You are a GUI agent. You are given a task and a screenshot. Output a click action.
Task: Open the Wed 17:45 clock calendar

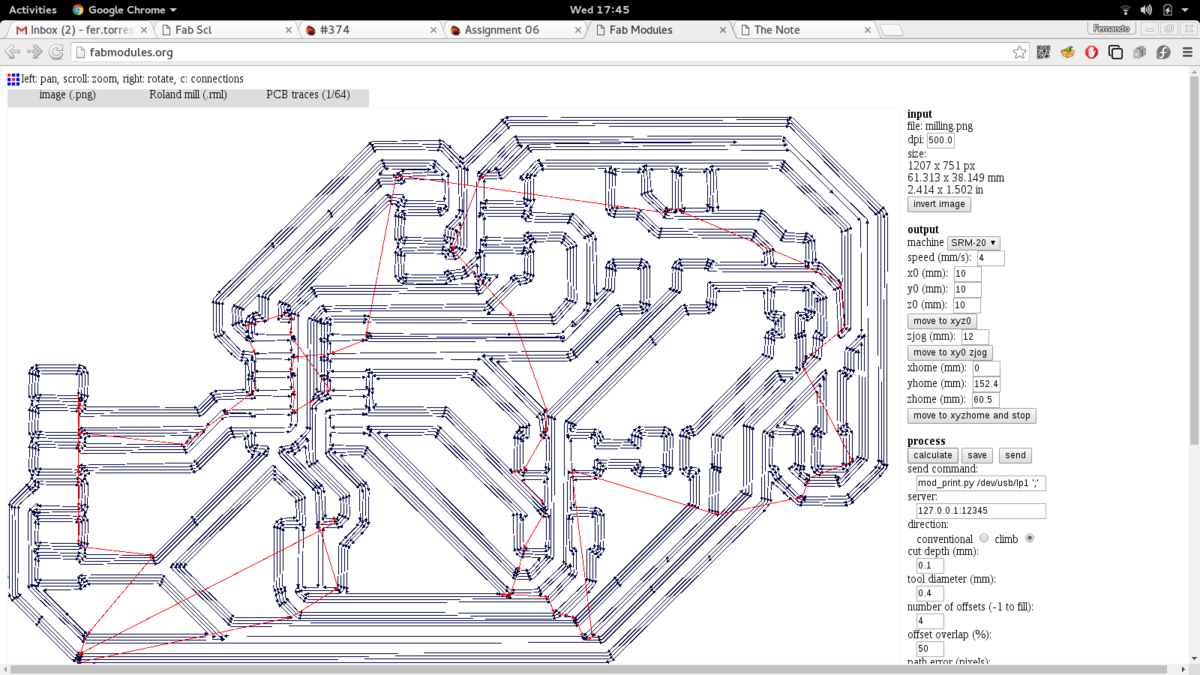tap(599, 9)
